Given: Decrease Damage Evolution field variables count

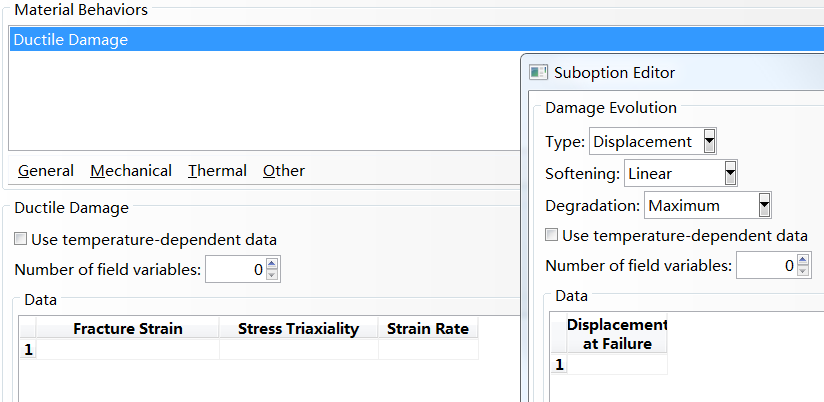Looking at the screenshot, I should pyautogui.click(x=804, y=272).
